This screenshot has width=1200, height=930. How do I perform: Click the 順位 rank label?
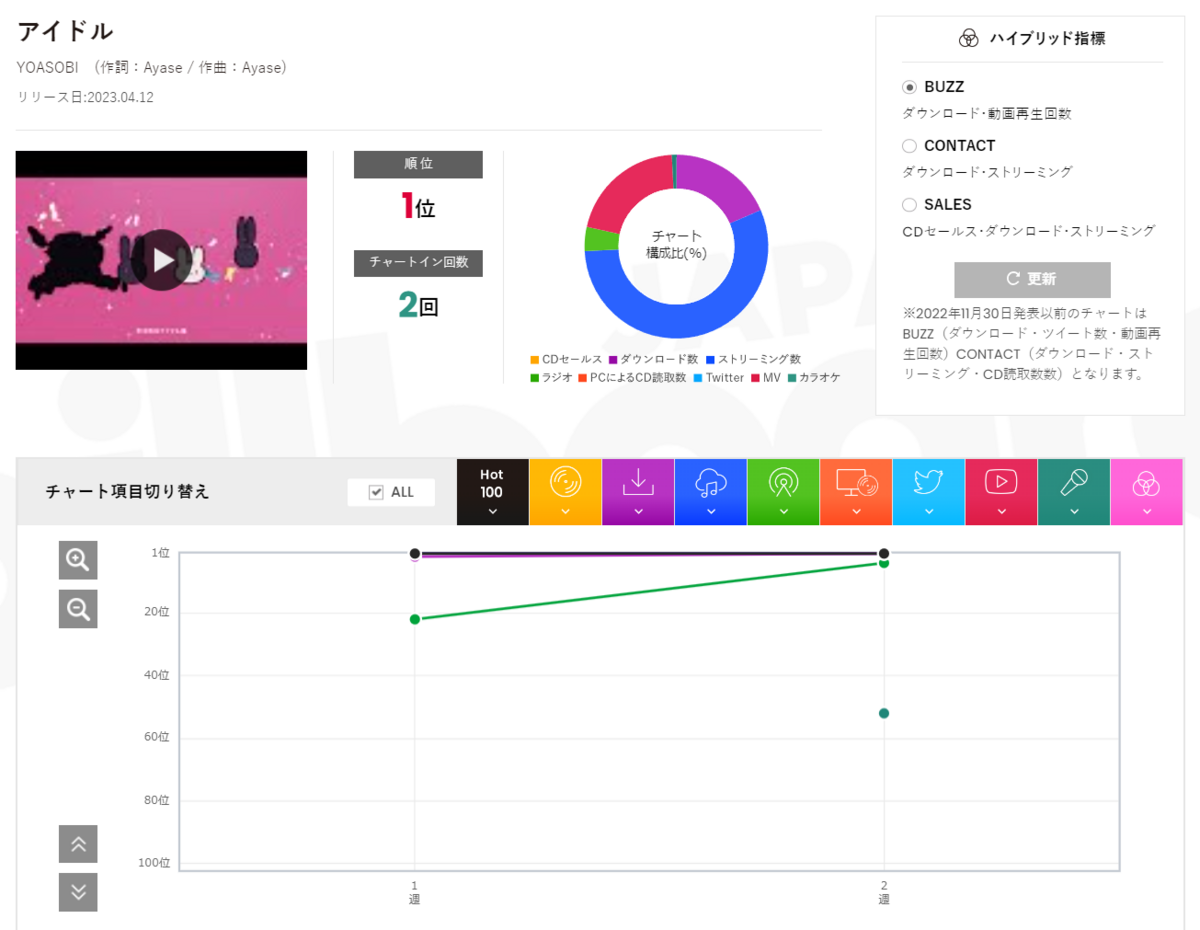[418, 164]
